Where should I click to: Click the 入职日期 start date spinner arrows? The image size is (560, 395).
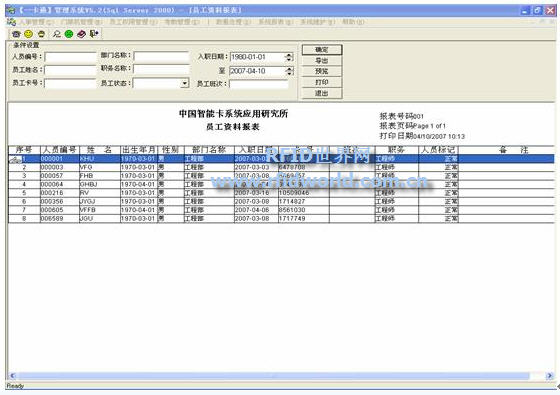click(289, 57)
